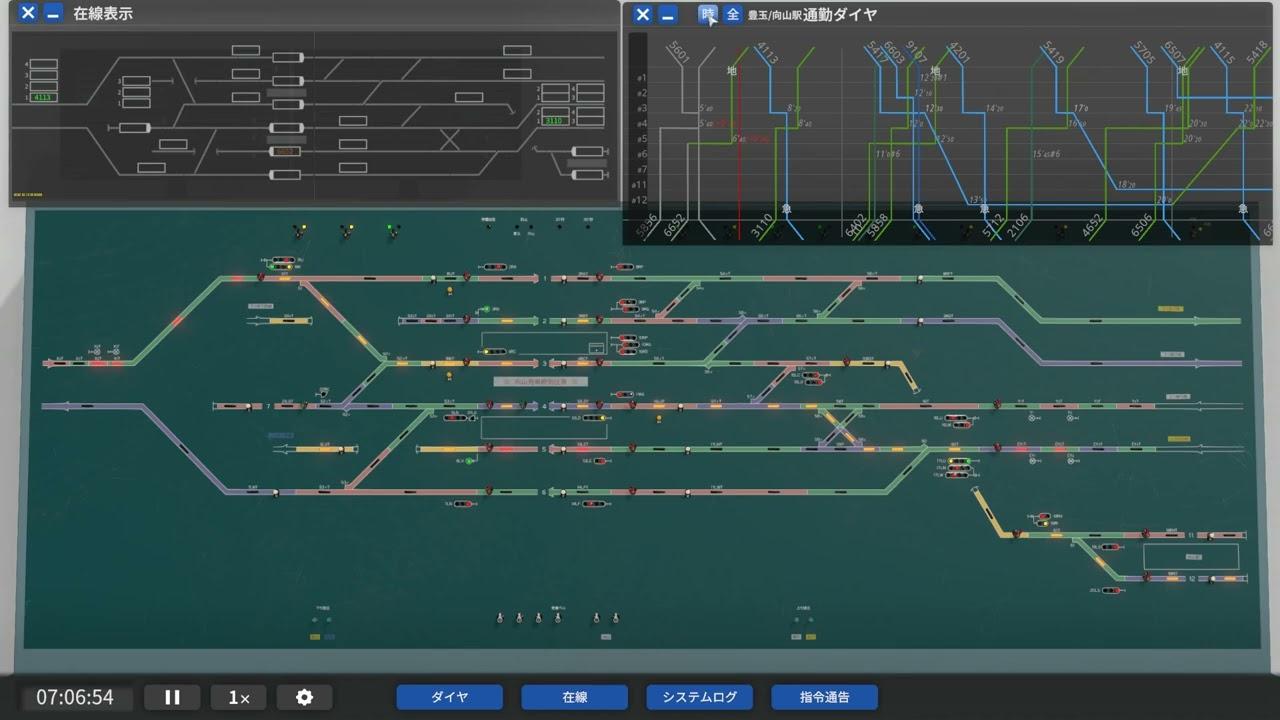This screenshot has width=1280, height=720.
Task: Click train number 6506 below the diagram
Action: tap(1141, 227)
